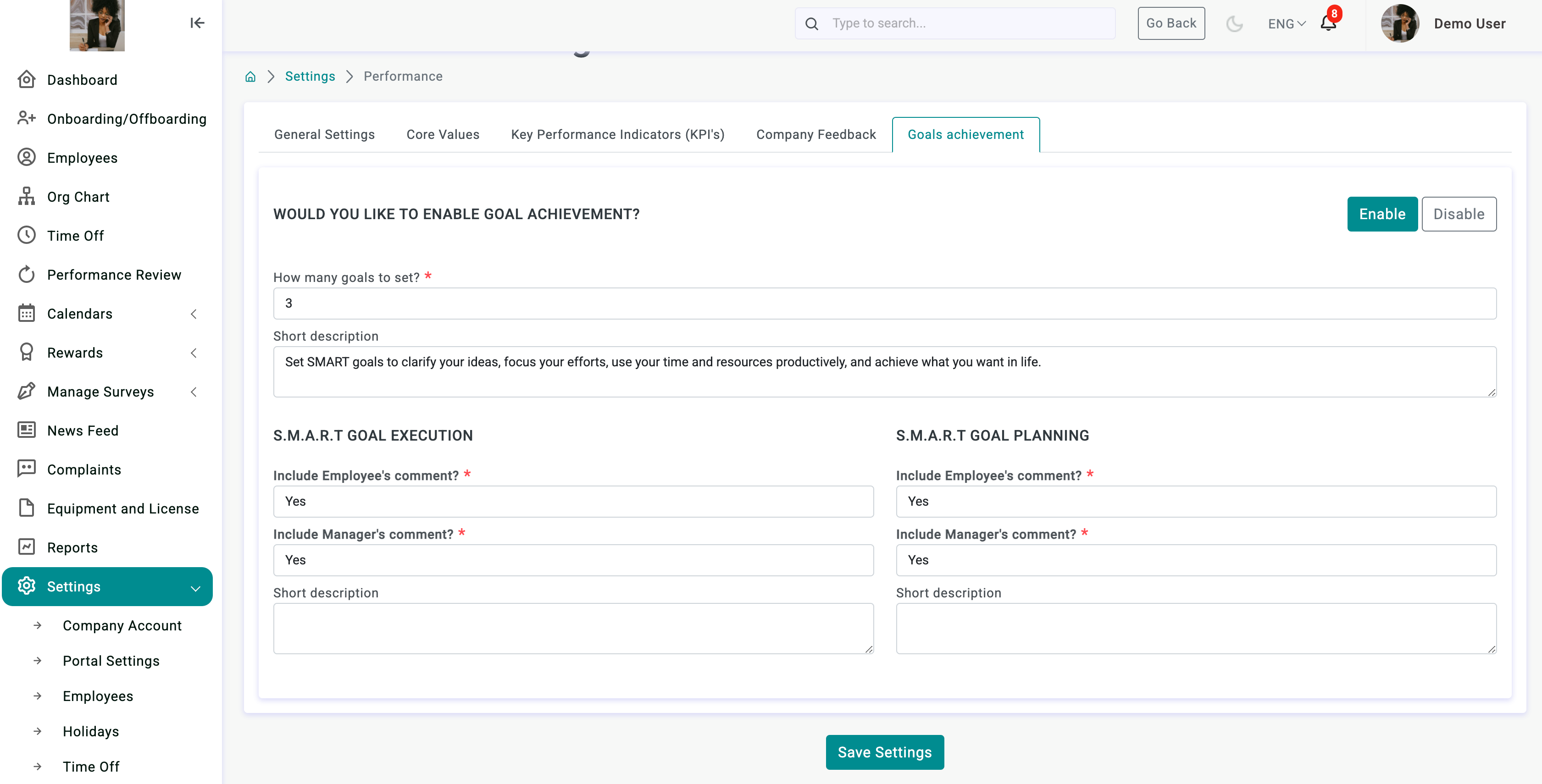Open Holidays settings link
The image size is (1542, 784).
[91, 731]
